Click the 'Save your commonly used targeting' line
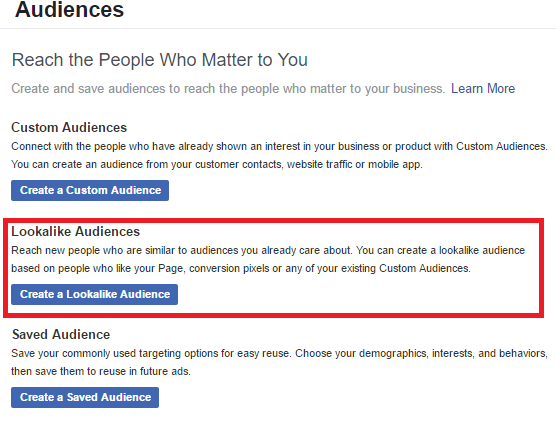The width and height of the screenshot is (556, 428). pyautogui.click(x=279, y=354)
